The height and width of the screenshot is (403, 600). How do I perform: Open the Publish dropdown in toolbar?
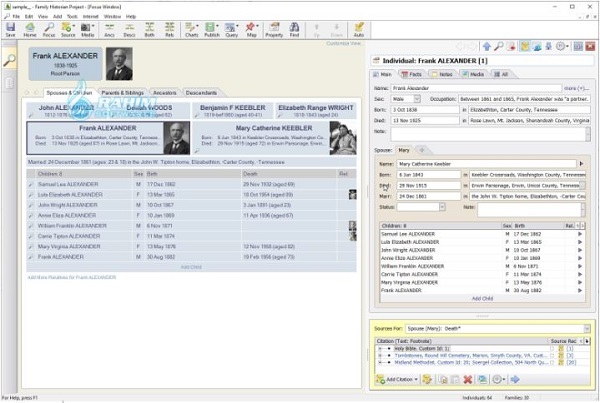[x=217, y=26]
